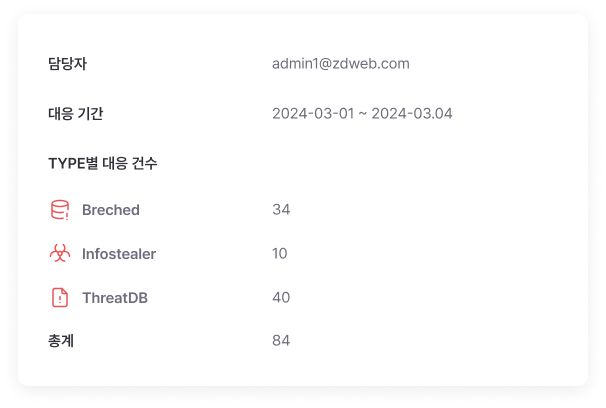
Task: Click the TYPE별 대응 건수 heading
Action: [x=102, y=162]
